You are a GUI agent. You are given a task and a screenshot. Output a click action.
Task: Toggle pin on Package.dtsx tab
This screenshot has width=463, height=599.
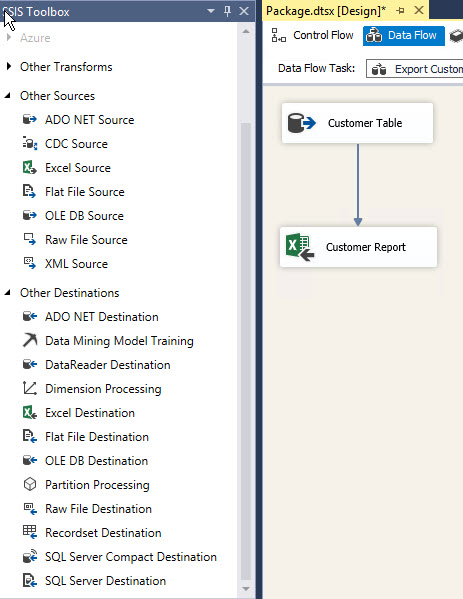tap(400, 11)
